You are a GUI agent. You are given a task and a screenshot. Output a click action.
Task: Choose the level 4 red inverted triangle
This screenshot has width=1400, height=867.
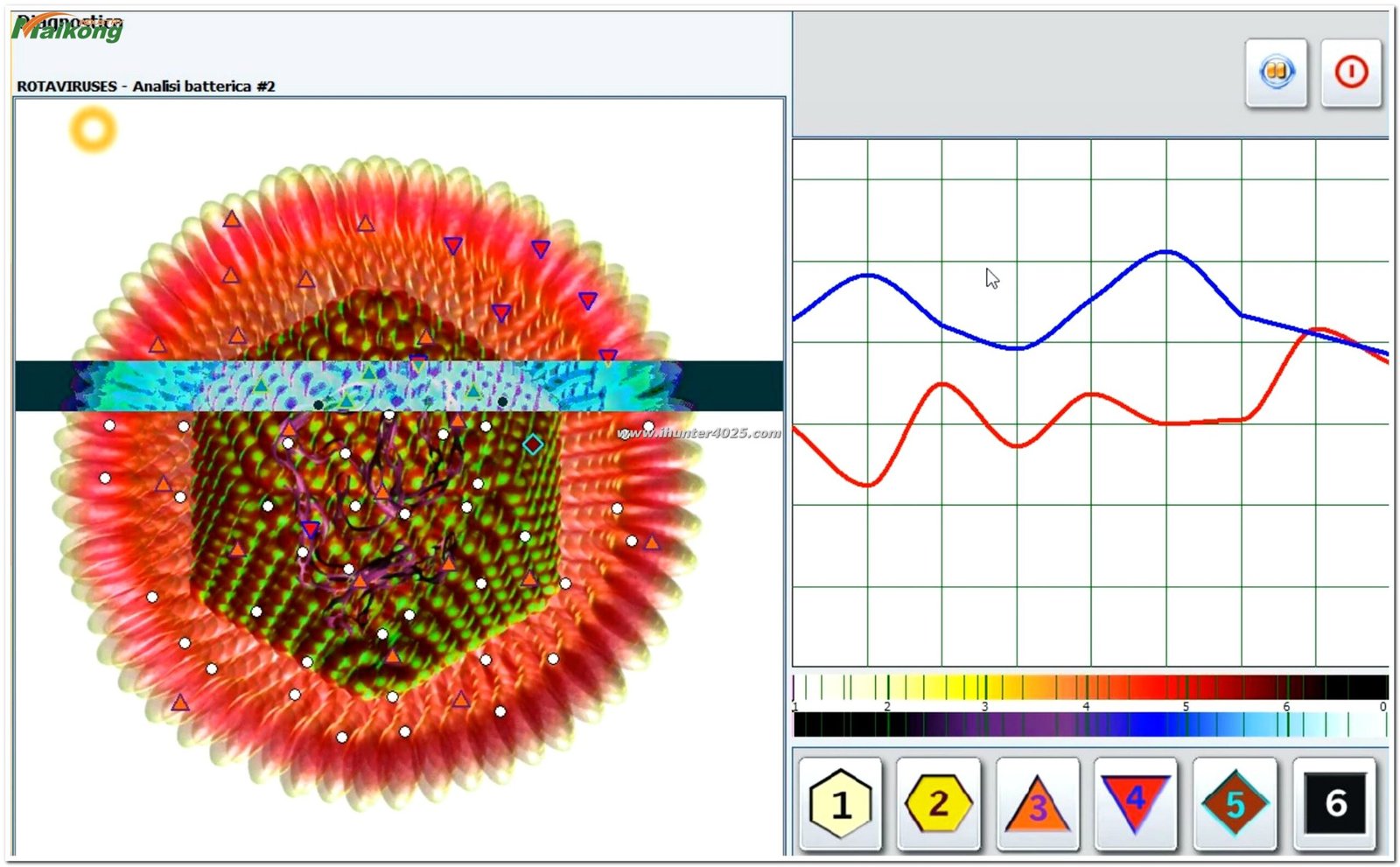click(x=1135, y=801)
